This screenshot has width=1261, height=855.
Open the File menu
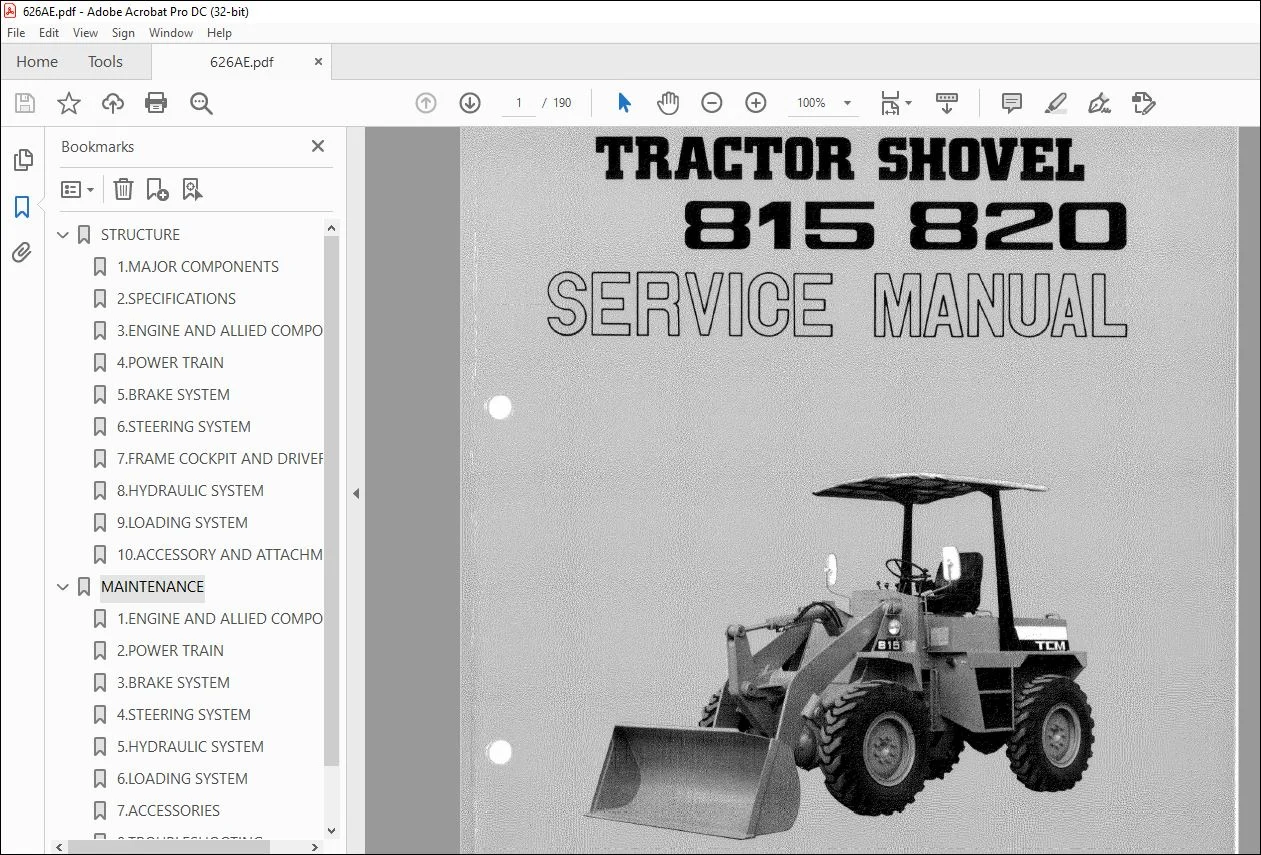(16, 33)
